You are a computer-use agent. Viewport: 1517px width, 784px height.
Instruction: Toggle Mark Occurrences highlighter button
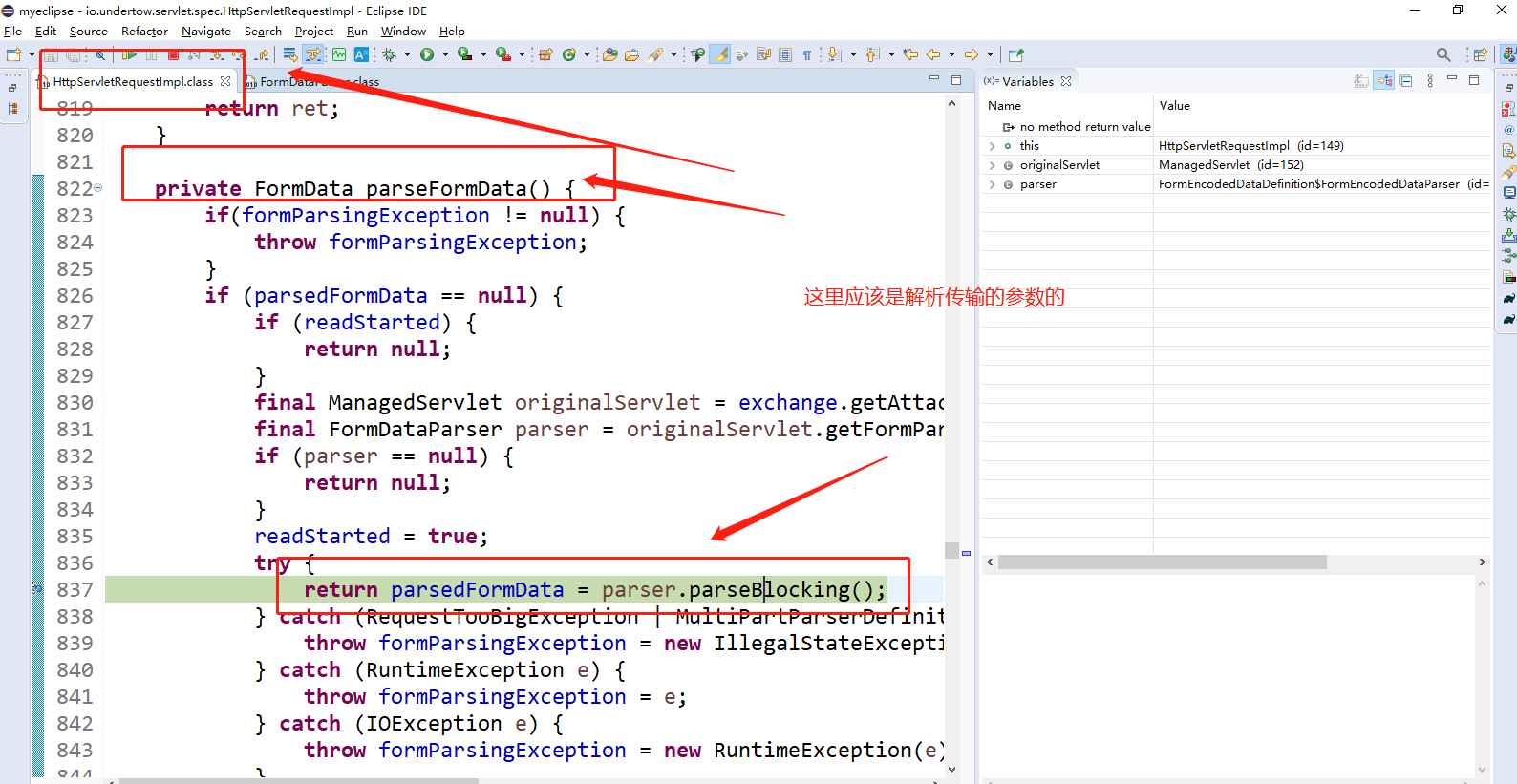point(721,55)
